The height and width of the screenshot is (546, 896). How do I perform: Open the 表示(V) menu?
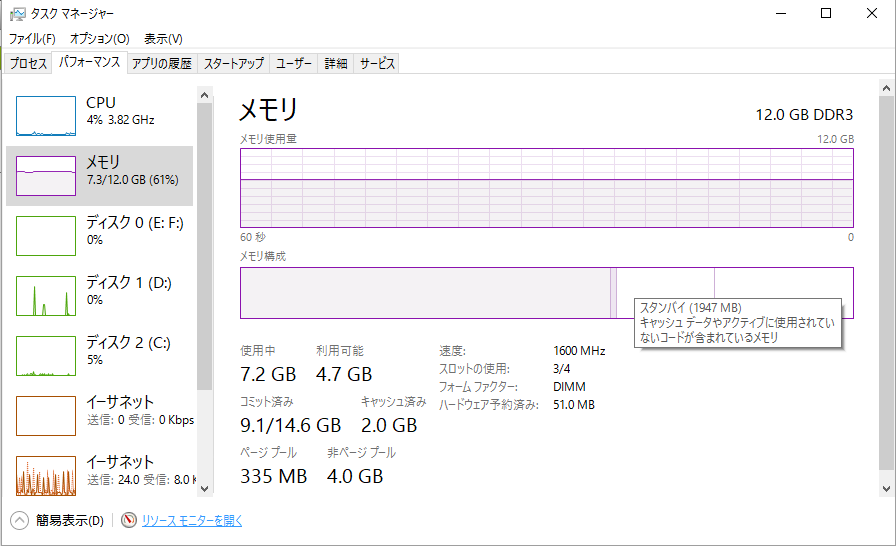(x=163, y=38)
